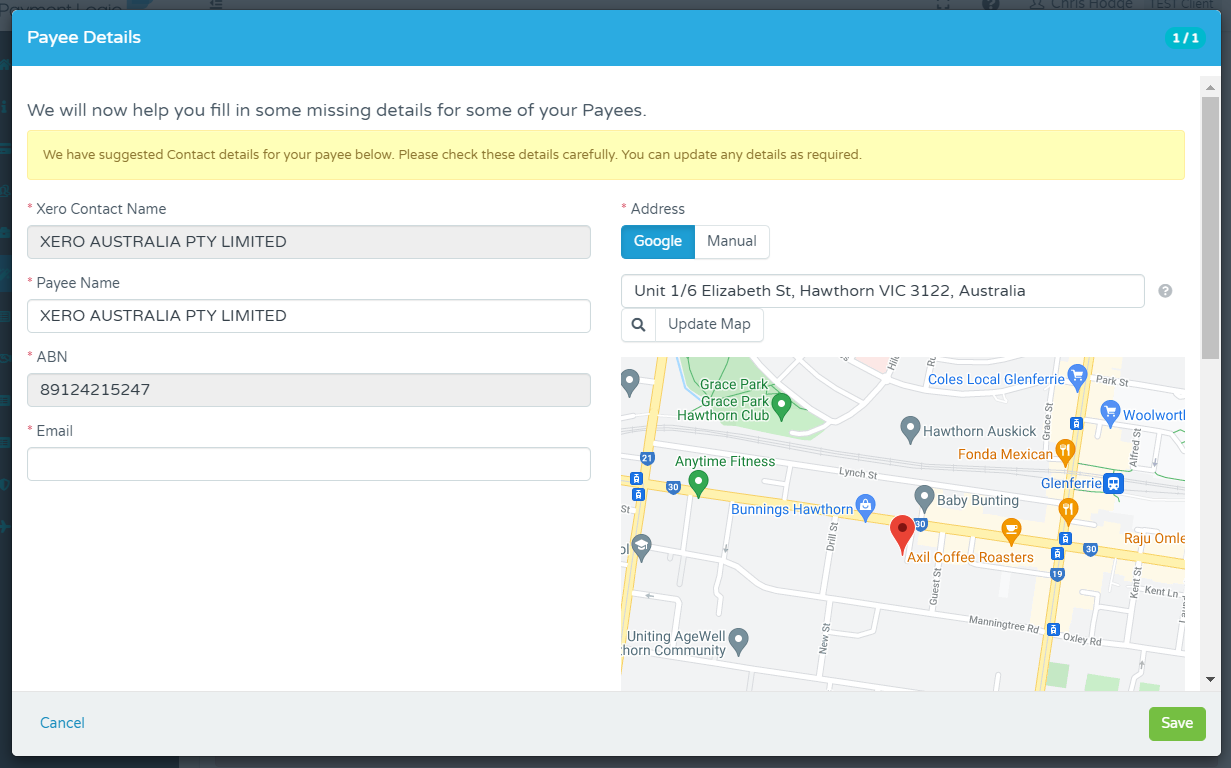Screen dimensions: 1231x768
Task: Click the Raju Omlet label on map
Action: pos(1154,538)
